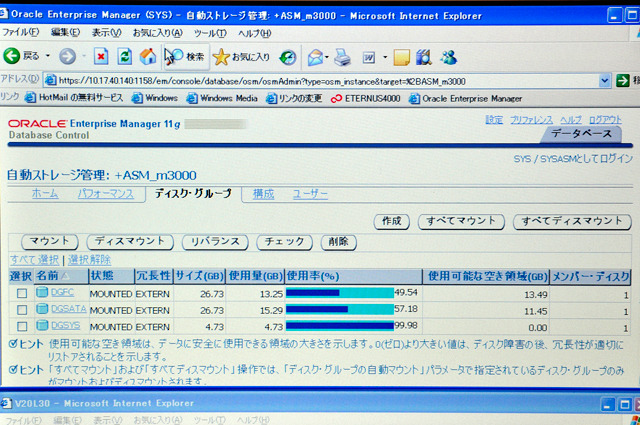Viewport: 640px width, 425px height.
Task: Click the DGFC disk group icon
Action: click(x=42, y=292)
